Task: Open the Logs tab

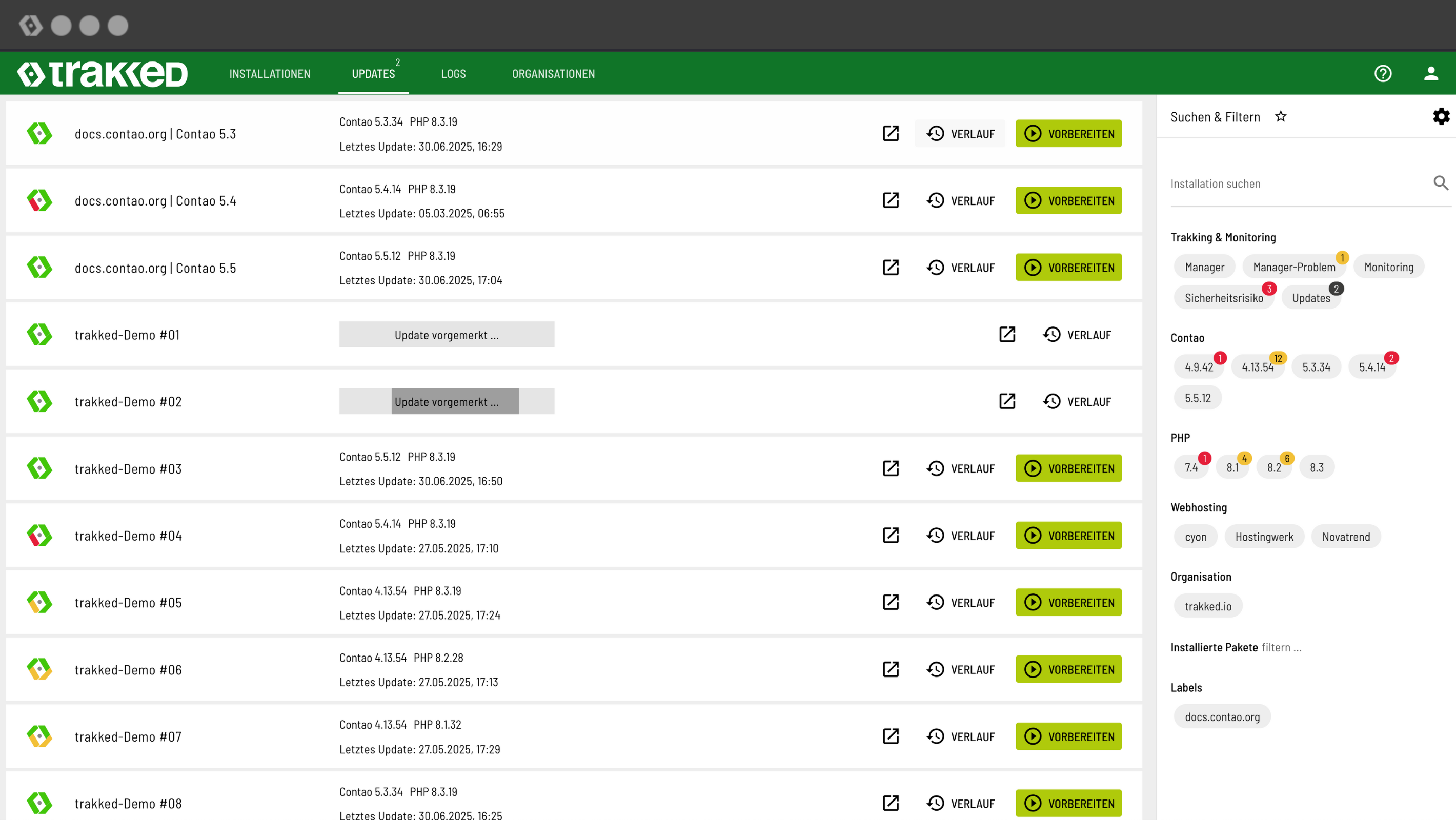Action: coord(453,74)
